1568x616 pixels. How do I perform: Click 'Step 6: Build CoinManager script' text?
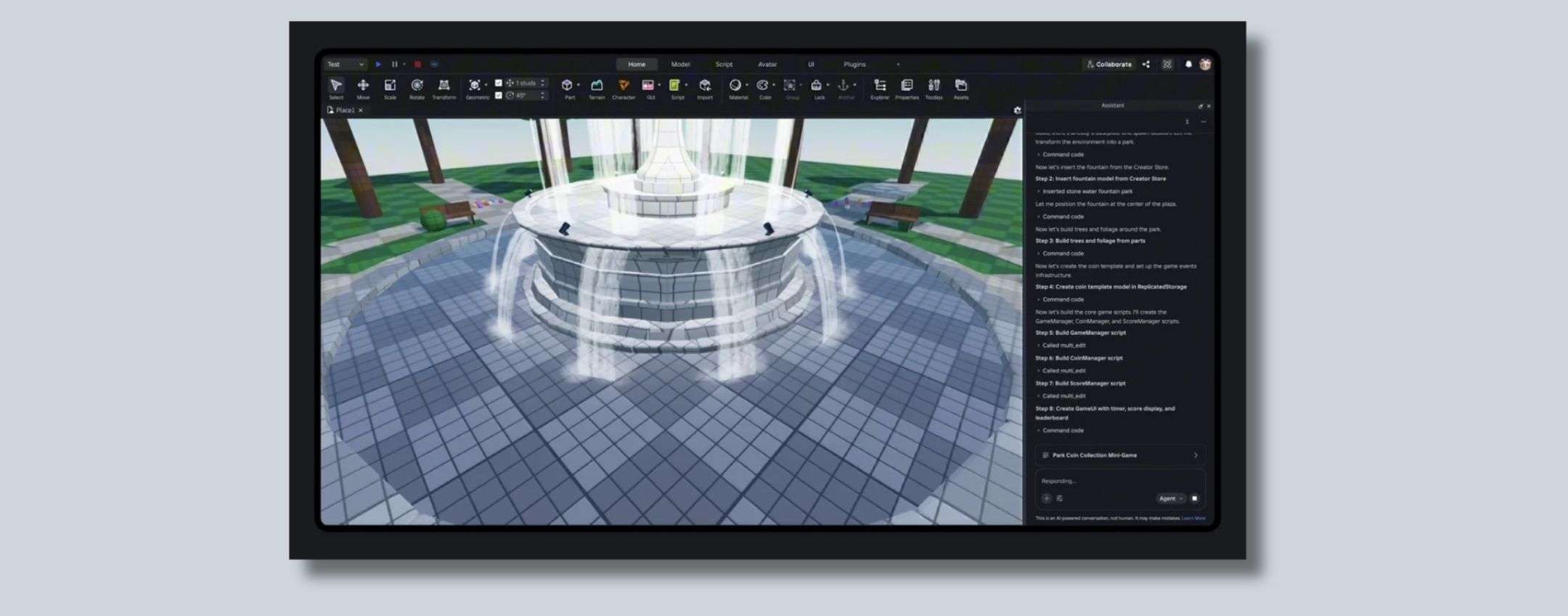[x=1079, y=358]
